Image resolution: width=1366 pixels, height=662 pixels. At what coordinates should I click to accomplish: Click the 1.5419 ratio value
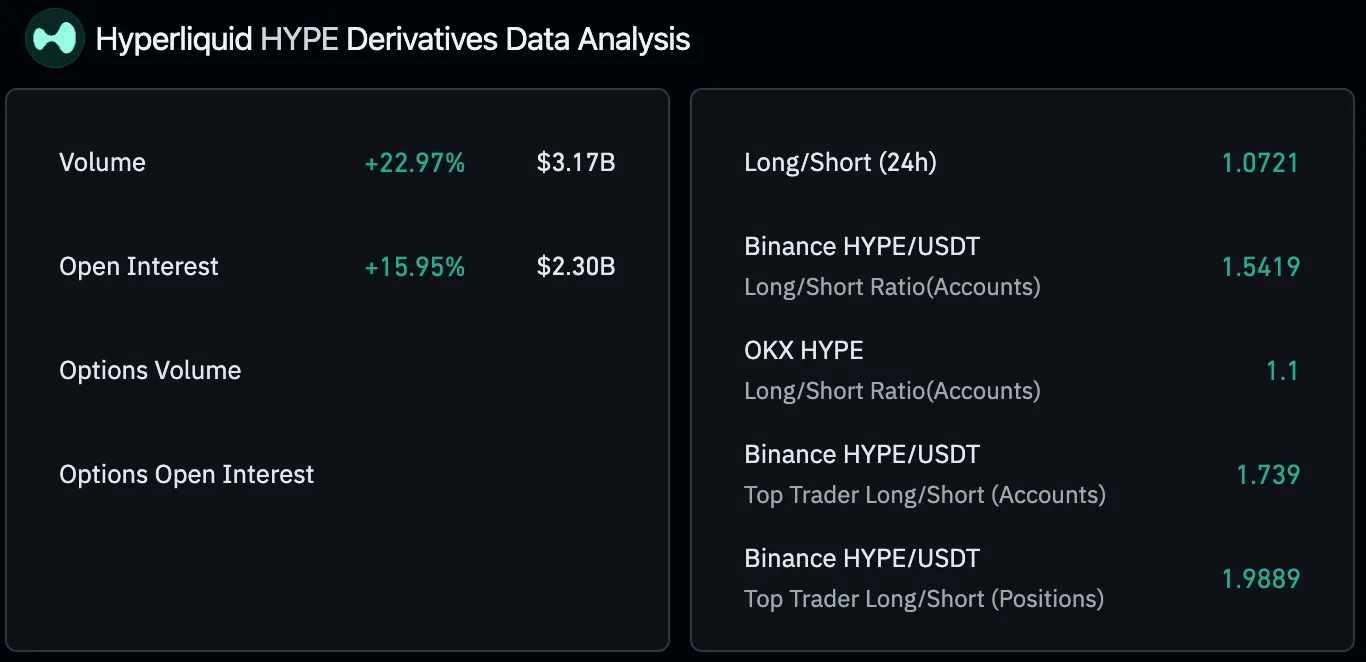coord(1260,267)
